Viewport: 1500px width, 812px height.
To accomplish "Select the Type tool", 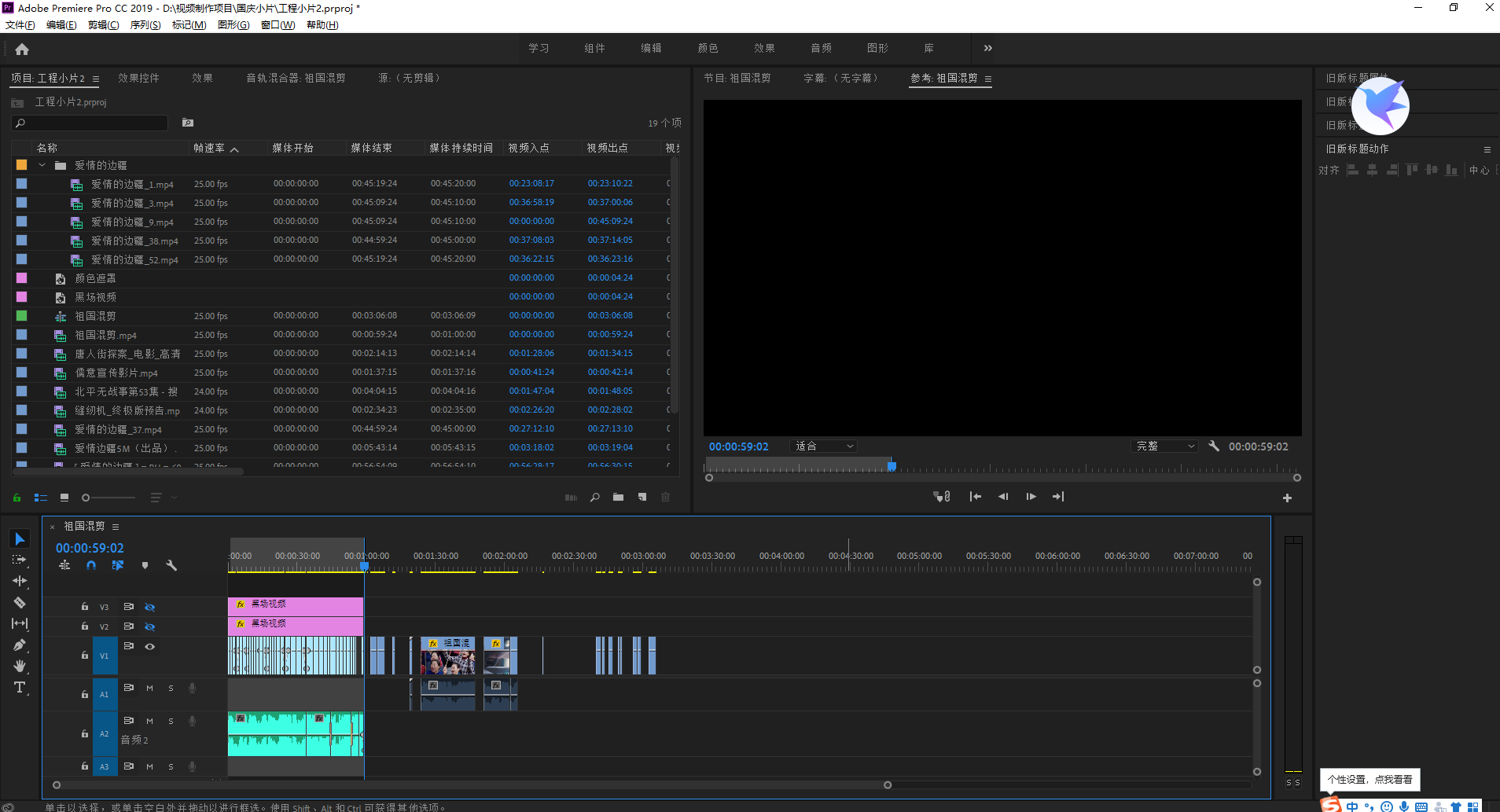I will click(x=20, y=688).
